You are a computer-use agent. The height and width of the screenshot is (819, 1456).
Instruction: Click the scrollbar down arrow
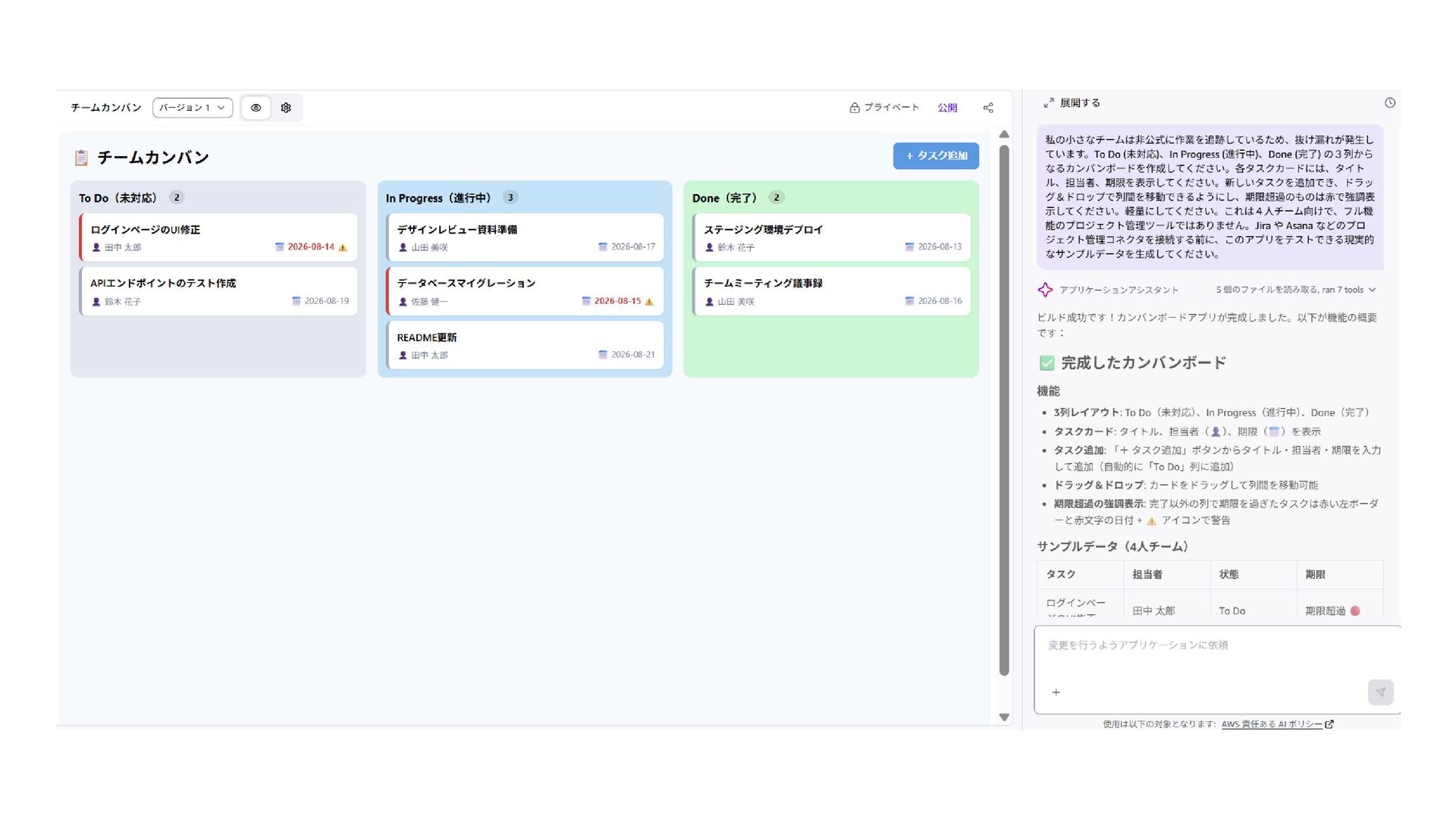click(1004, 717)
